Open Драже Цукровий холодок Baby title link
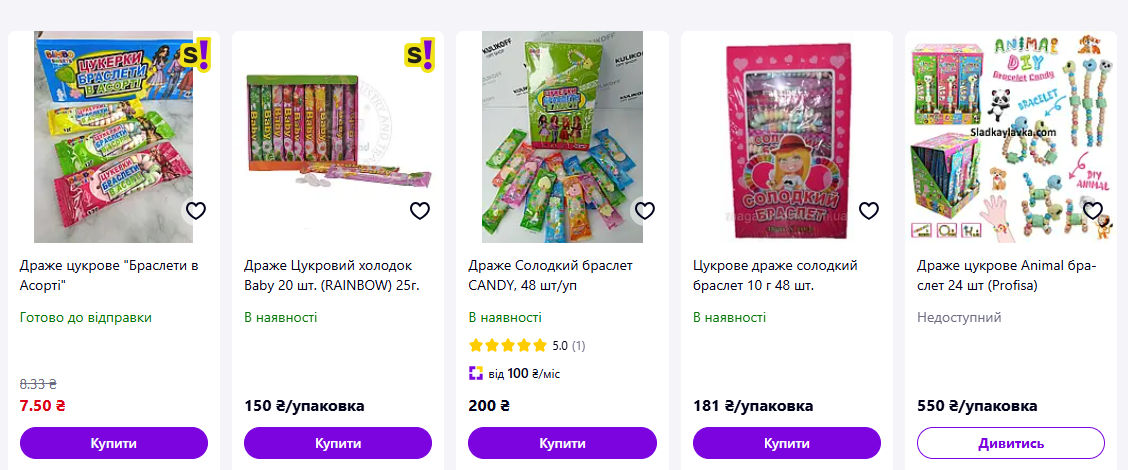The height and width of the screenshot is (470, 1128). pos(332,276)
